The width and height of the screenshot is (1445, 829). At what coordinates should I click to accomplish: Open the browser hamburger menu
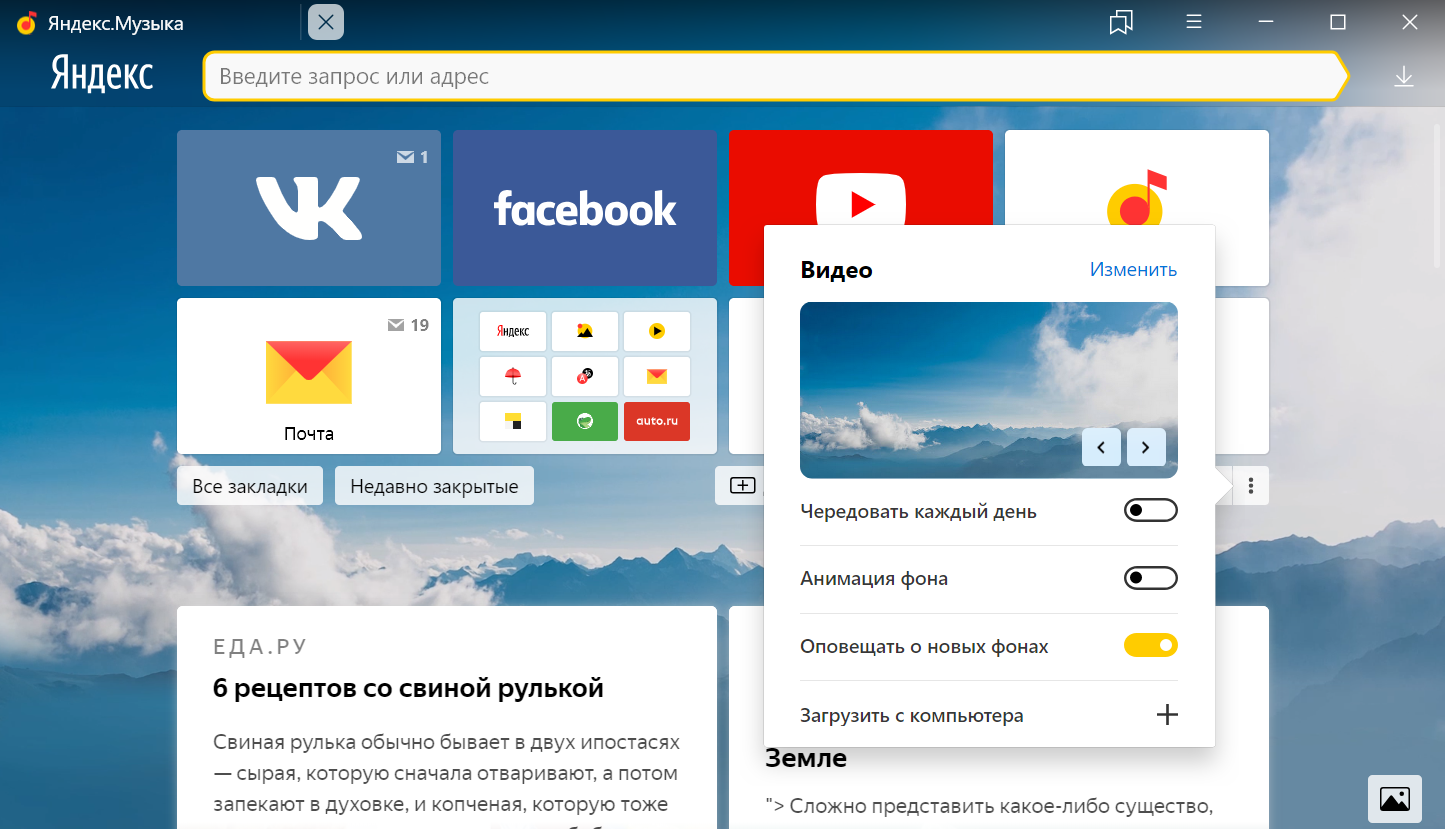tap(1193, 22)
